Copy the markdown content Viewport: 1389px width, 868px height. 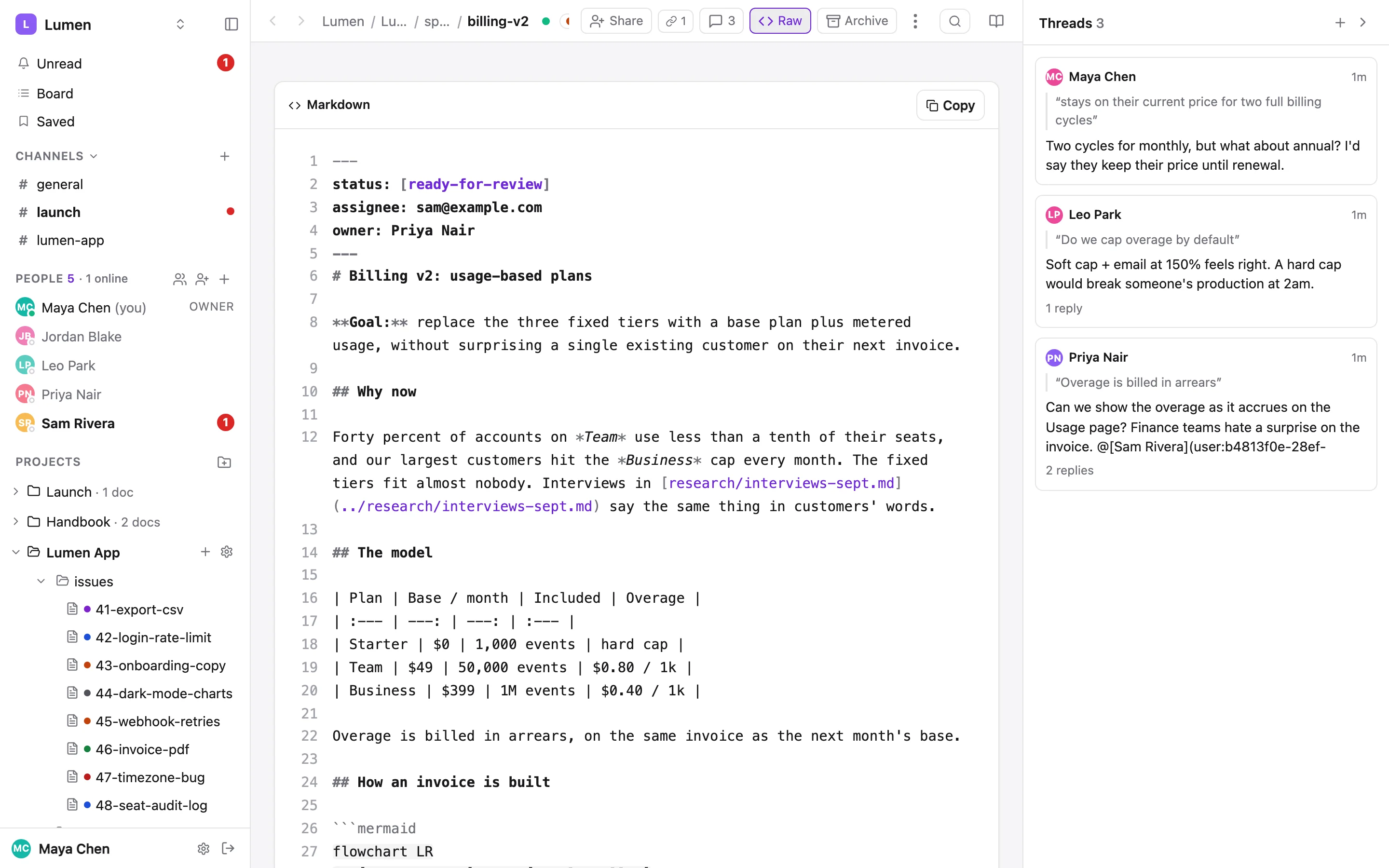coord(951,105)
